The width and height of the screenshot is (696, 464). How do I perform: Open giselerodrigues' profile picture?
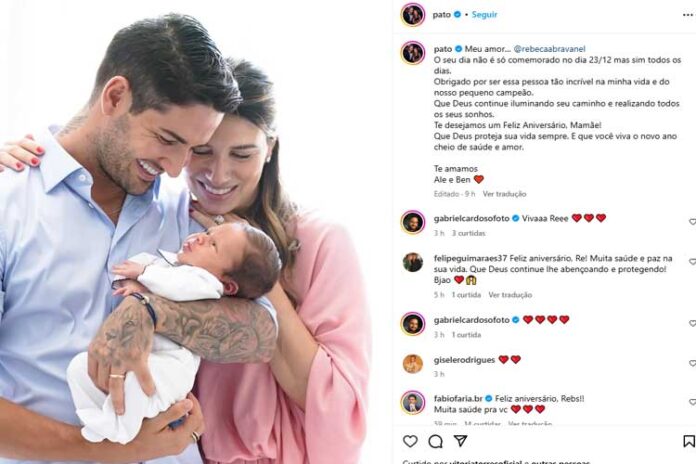[413, 363]
